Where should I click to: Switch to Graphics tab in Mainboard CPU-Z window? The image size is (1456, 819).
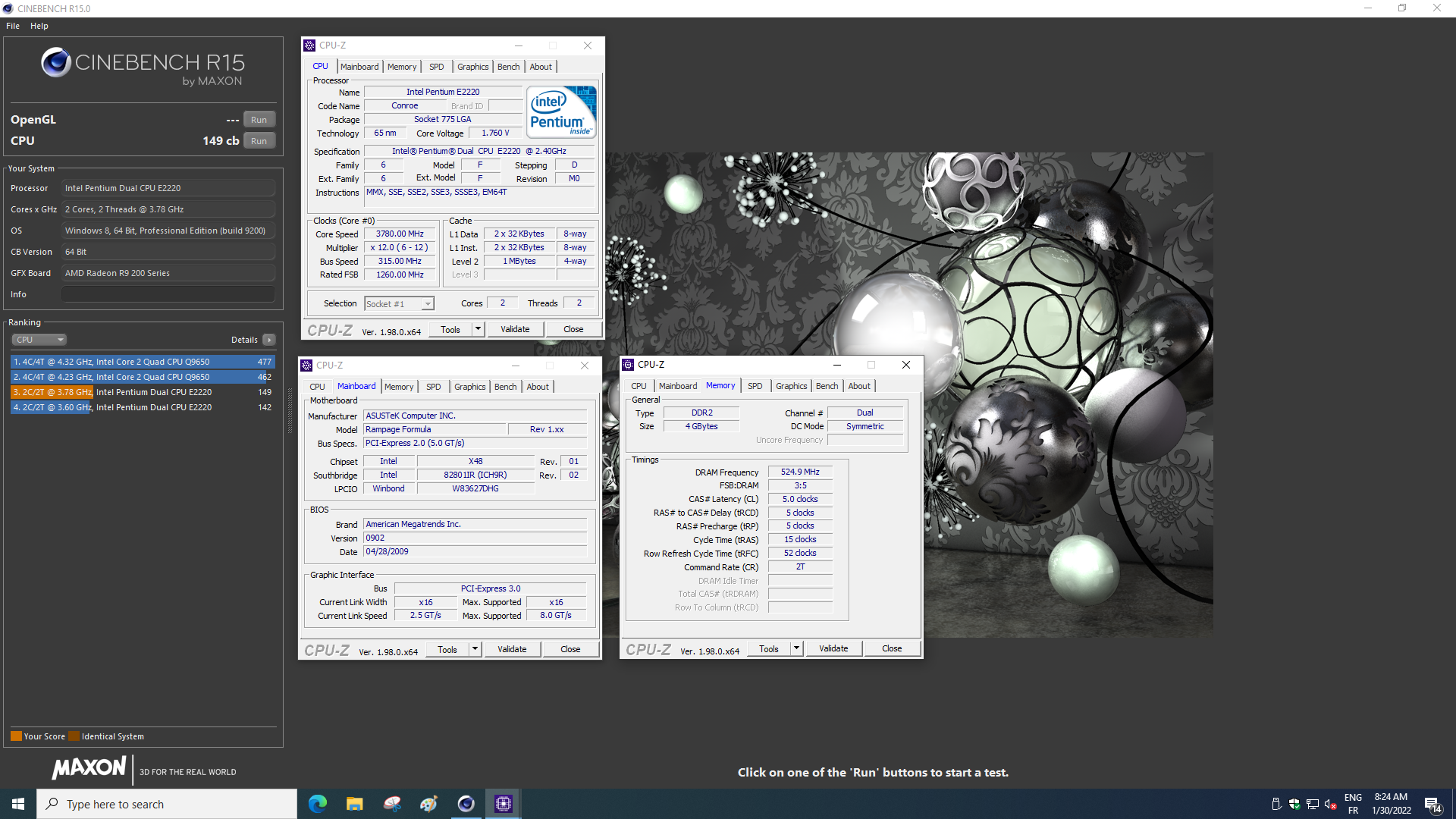coord(470,387)
